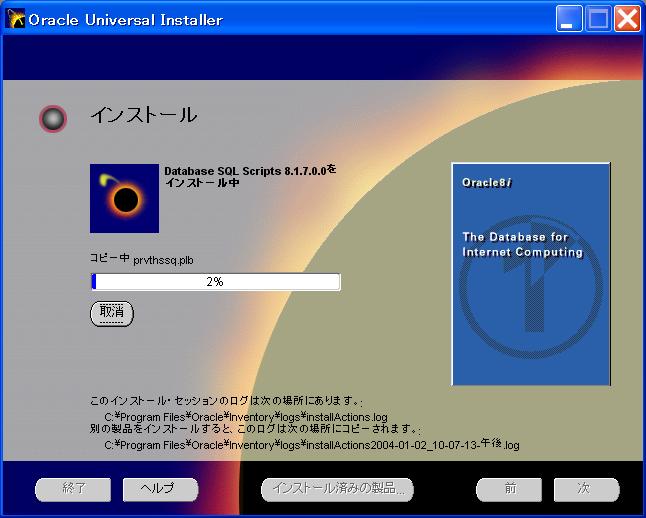Open help with the ヘルプ button

pyautogui.click(x=160, y=490)
